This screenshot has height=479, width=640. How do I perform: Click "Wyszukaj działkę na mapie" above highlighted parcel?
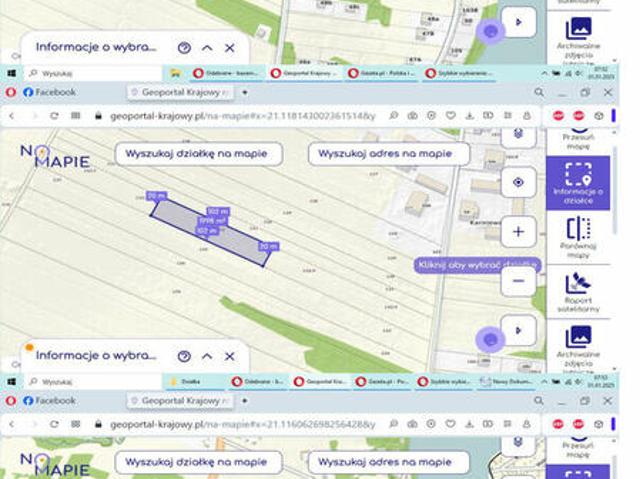[197, 154]
